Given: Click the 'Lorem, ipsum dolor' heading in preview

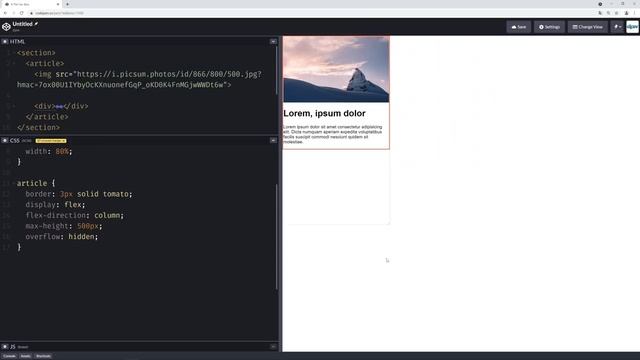Looking at the screenshot, I should 324,113.
